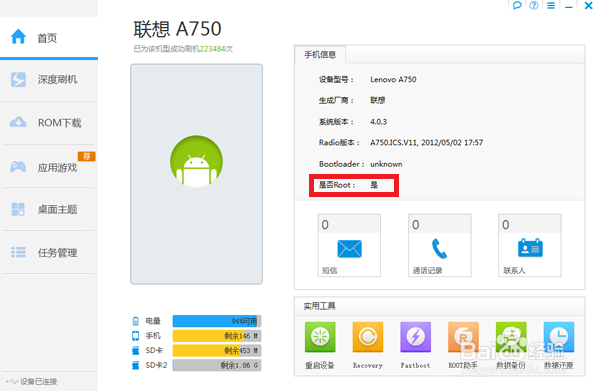Click the phone handset icon
The height and width of the screenshot is (391, 600).
click(x=439, y=249)
